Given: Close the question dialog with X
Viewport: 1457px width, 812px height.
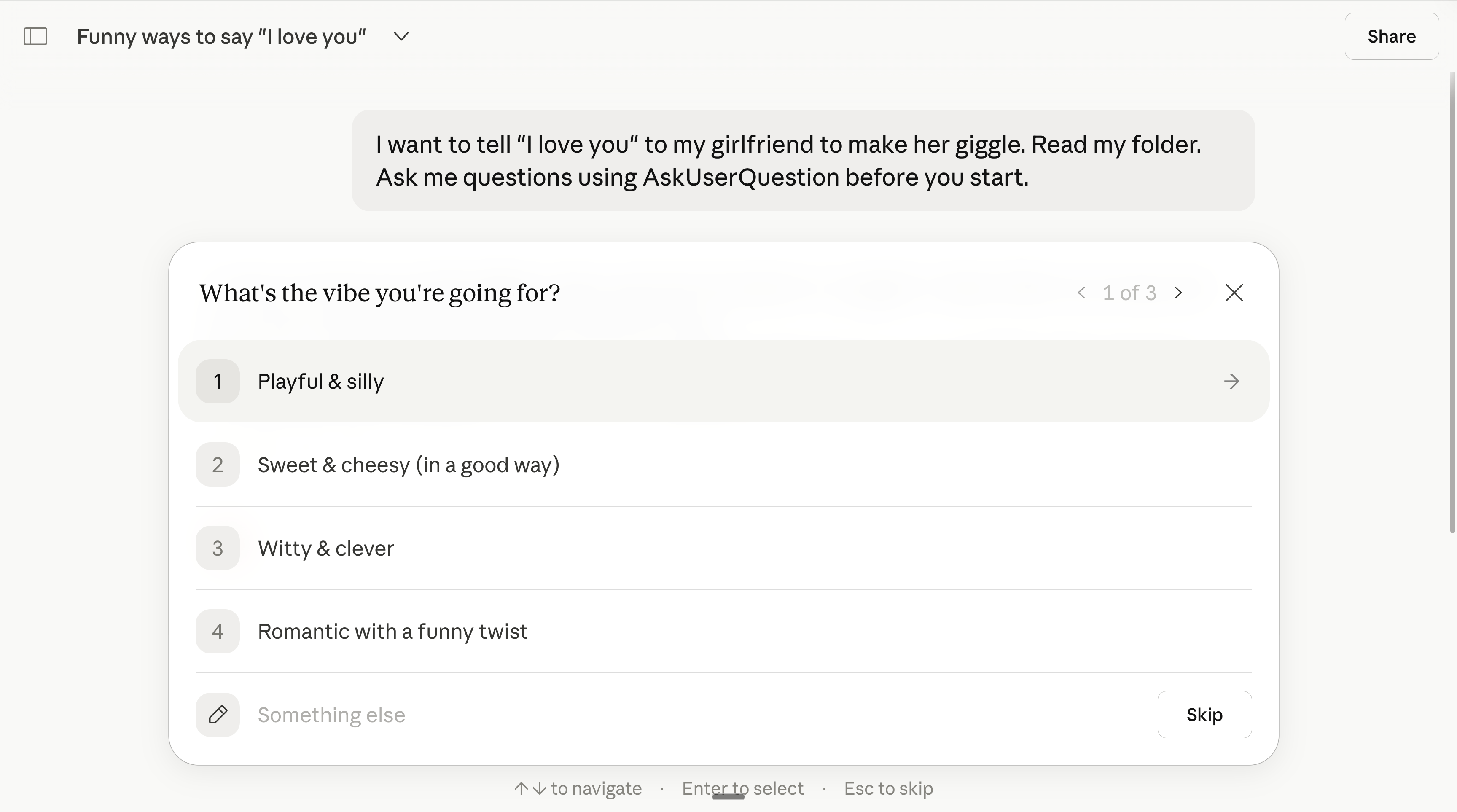Looking at the screenshot, I should (1234, 293).
